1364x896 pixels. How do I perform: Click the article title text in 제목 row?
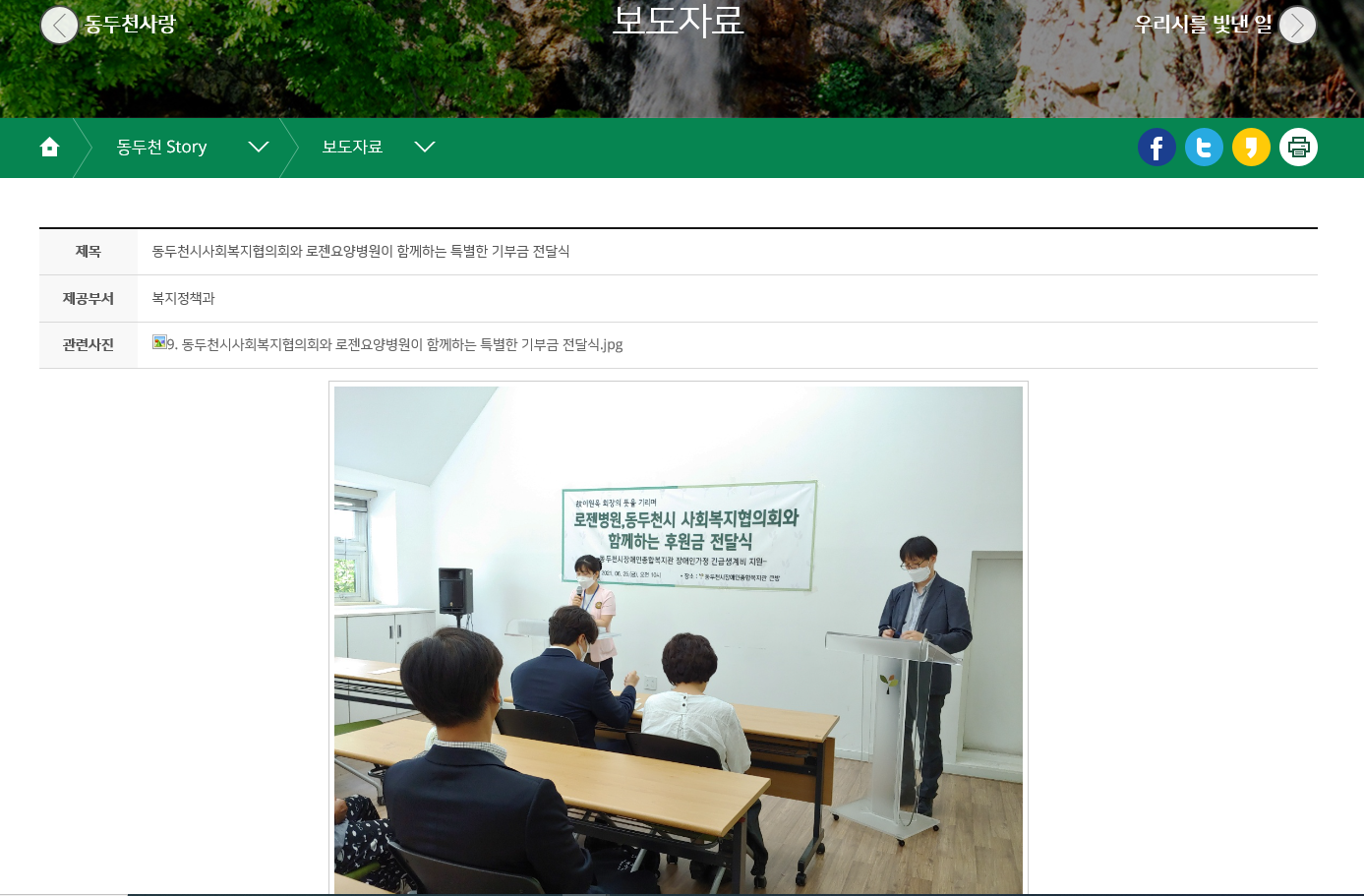pyautogui.click(x=360, y=252)
